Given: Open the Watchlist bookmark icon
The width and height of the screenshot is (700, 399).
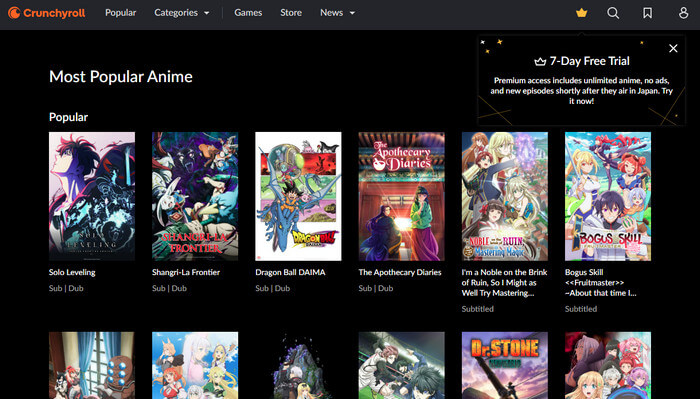Looking at the screenshot, I should (647, 13).
